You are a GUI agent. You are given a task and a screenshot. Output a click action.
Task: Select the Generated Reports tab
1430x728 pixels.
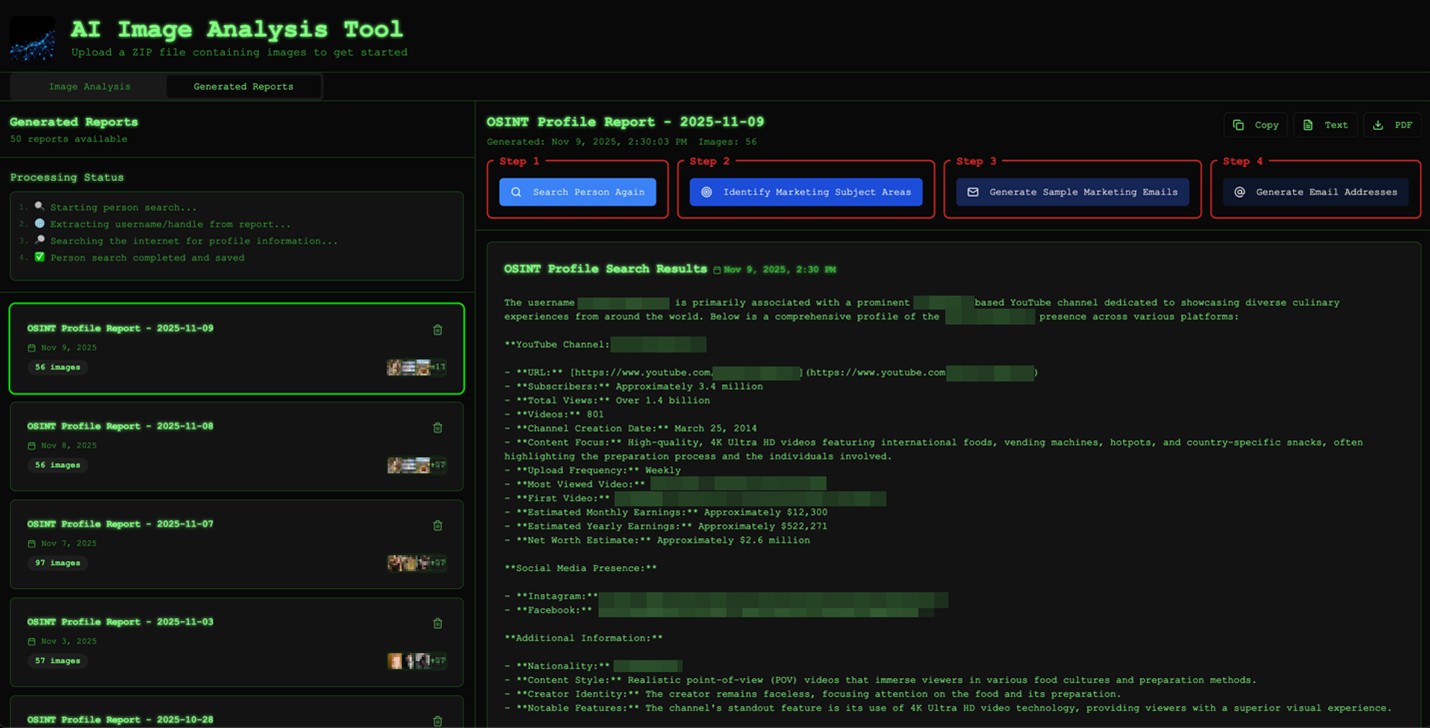point(243,87)
